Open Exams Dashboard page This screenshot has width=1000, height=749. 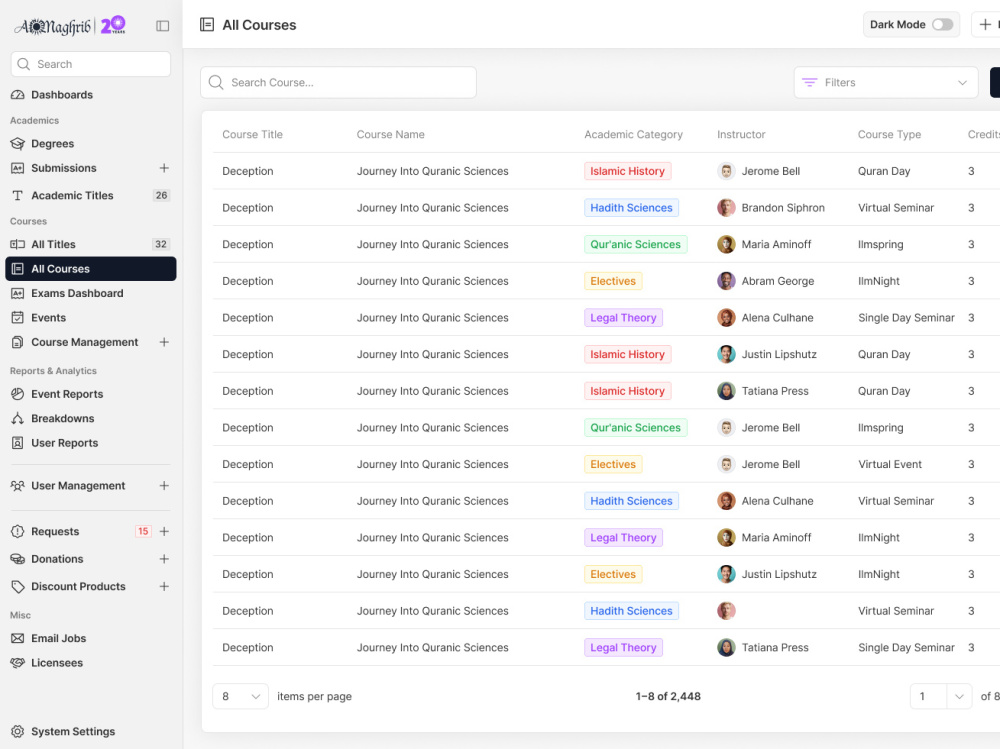77,293
